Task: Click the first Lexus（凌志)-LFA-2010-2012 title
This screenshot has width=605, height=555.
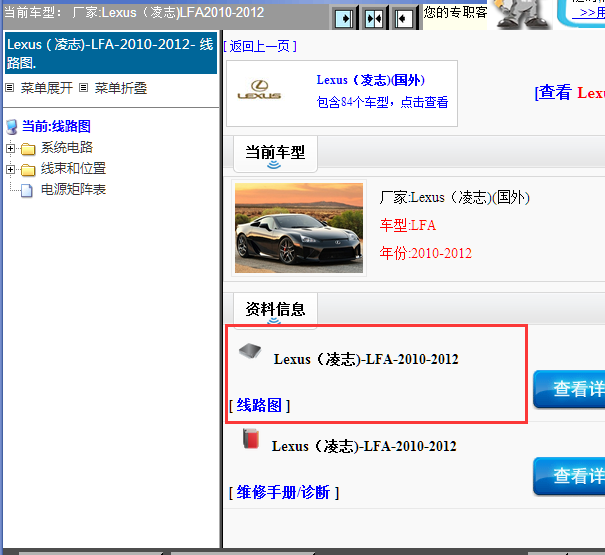Action: point(366,359)
